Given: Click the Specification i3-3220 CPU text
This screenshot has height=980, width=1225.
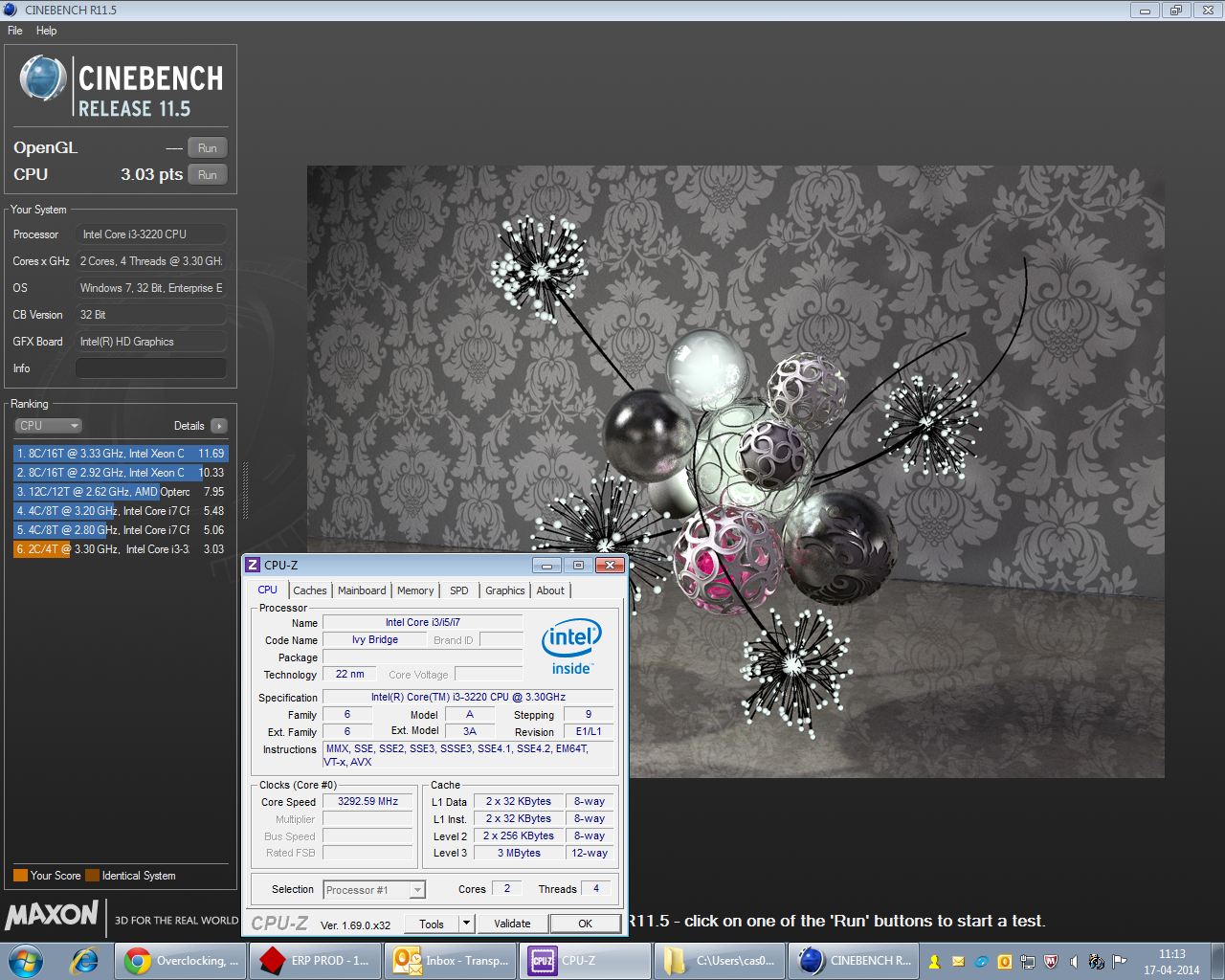Looking at the screenshot, I should click(468, 697).
